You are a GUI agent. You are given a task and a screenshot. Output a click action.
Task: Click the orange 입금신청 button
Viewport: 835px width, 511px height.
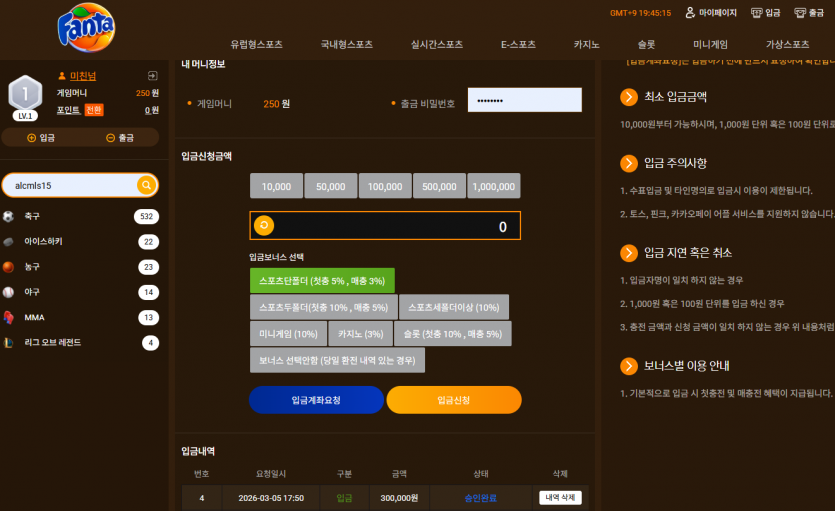point(454,400)
